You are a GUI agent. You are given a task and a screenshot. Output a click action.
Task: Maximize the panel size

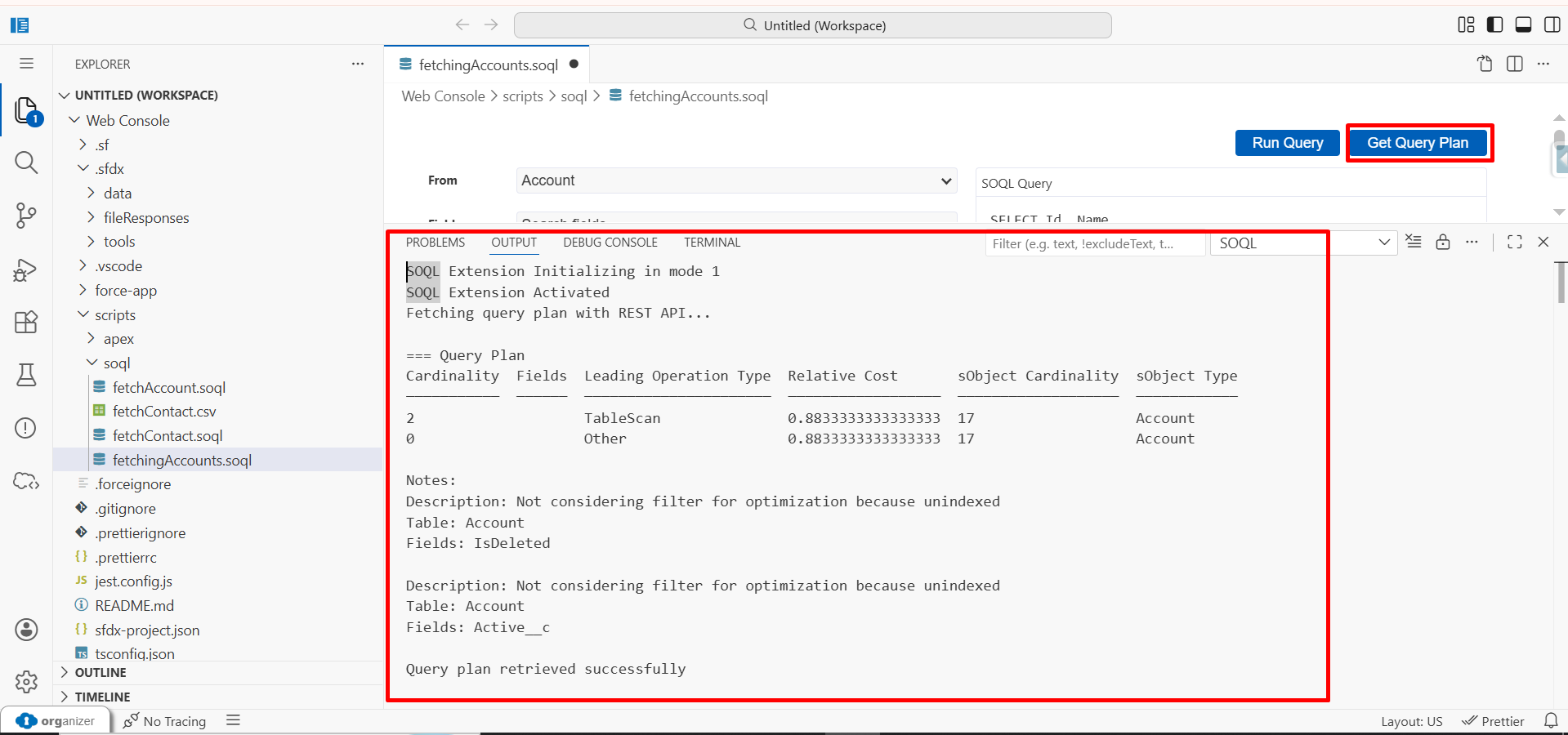click(1515, 242)
